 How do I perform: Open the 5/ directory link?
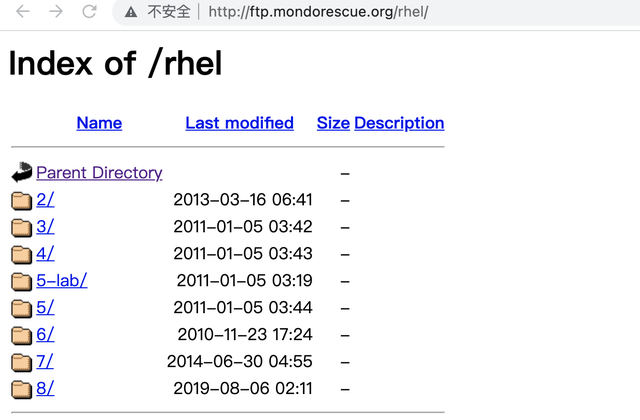coord(45,308)
